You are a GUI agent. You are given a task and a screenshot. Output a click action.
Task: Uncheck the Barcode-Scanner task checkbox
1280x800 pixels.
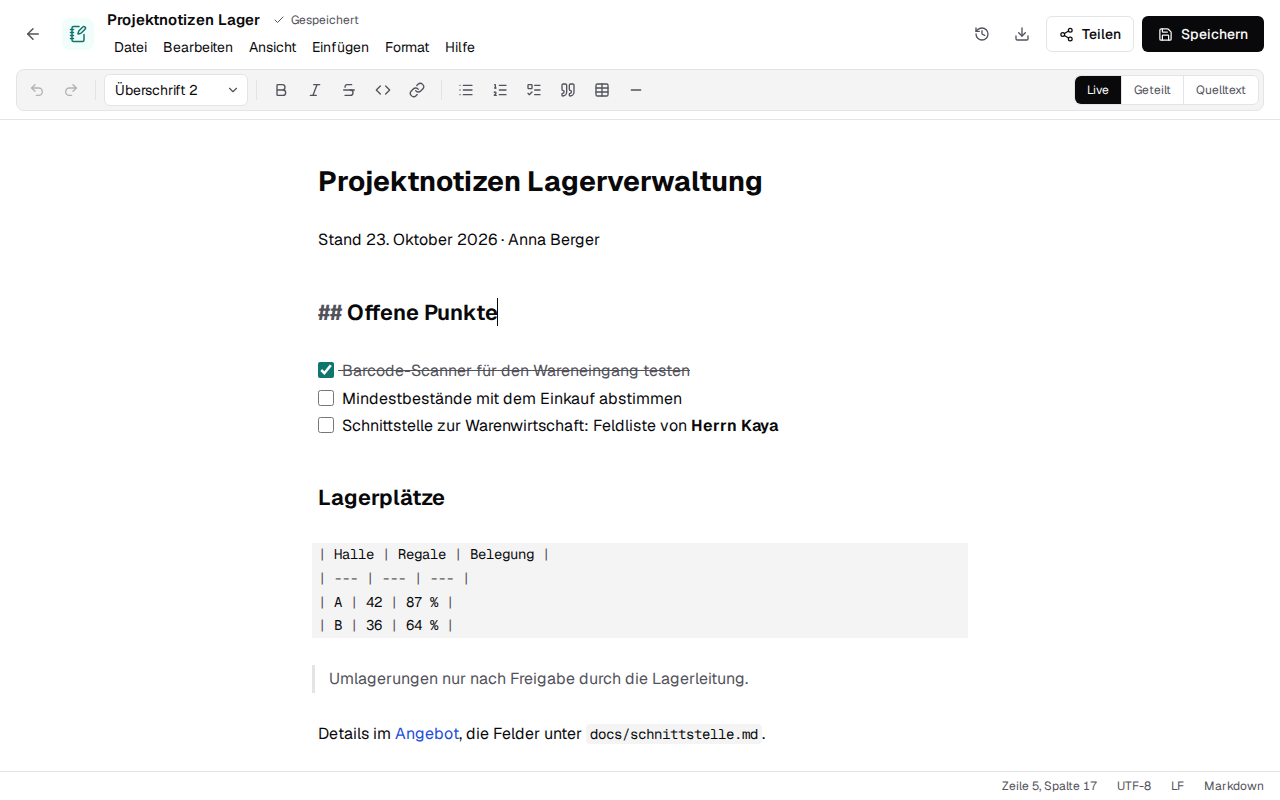pos(326,370)
